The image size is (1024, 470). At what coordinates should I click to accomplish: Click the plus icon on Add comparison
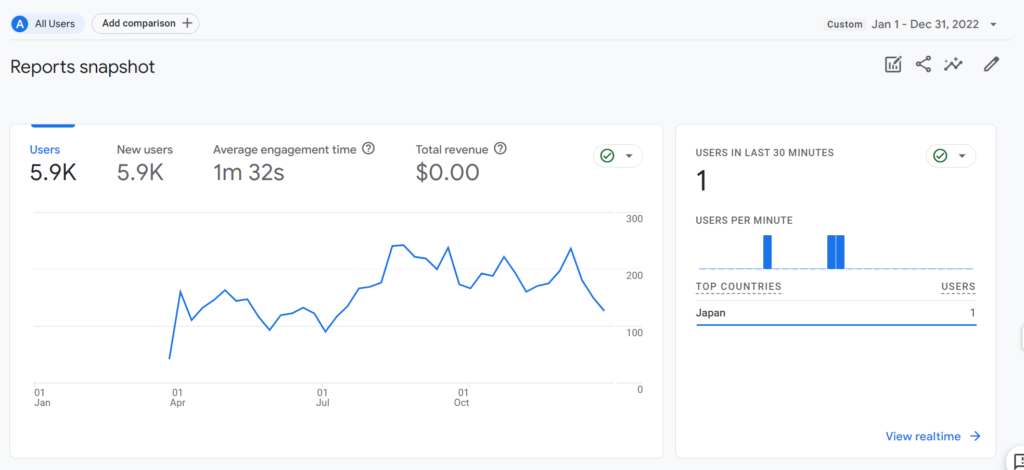tap(187, 24)
